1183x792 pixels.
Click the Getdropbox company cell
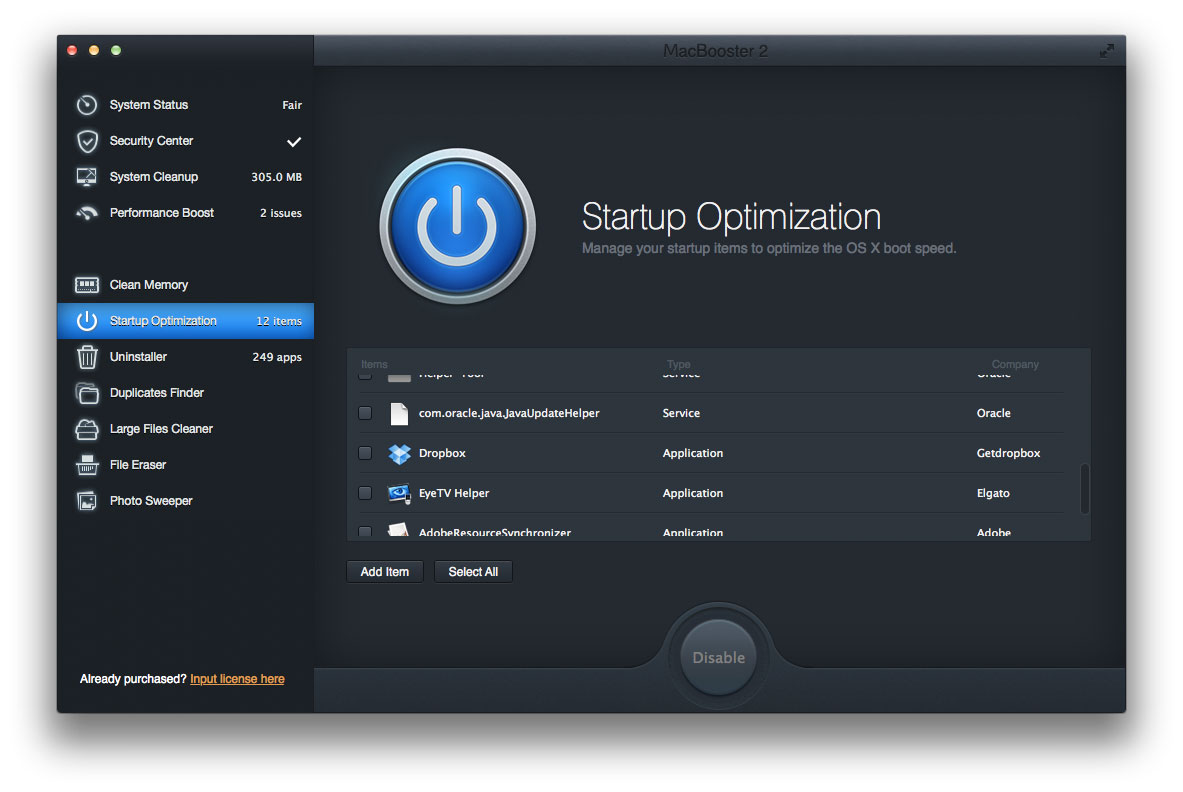coord(1008,453)
